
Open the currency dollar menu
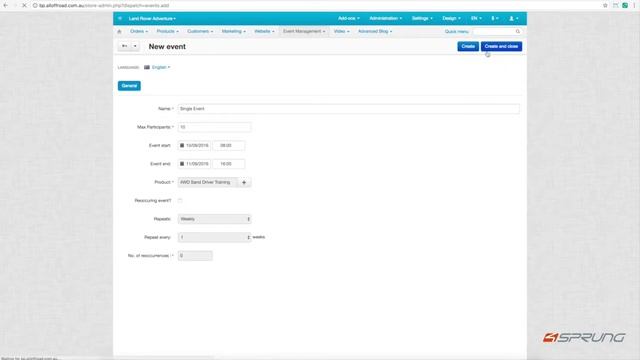coord(495,18)
